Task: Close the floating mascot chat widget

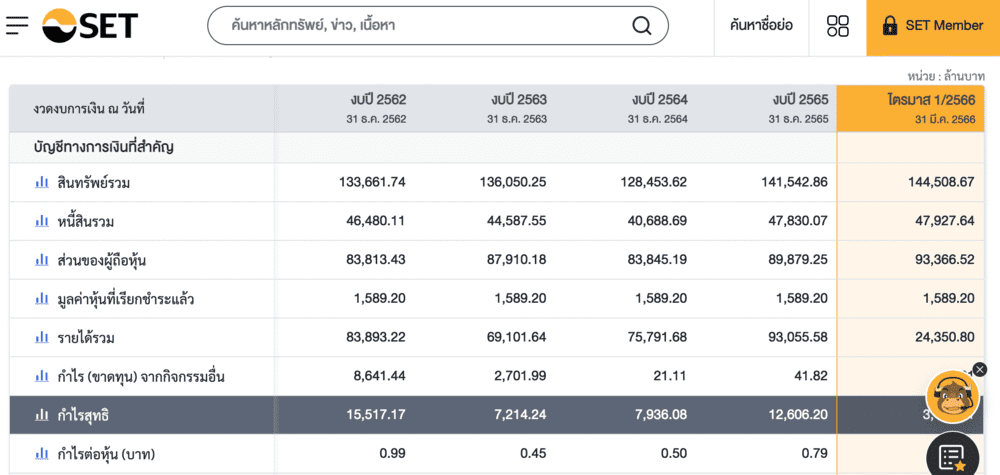Action: [x=980, y=369]
